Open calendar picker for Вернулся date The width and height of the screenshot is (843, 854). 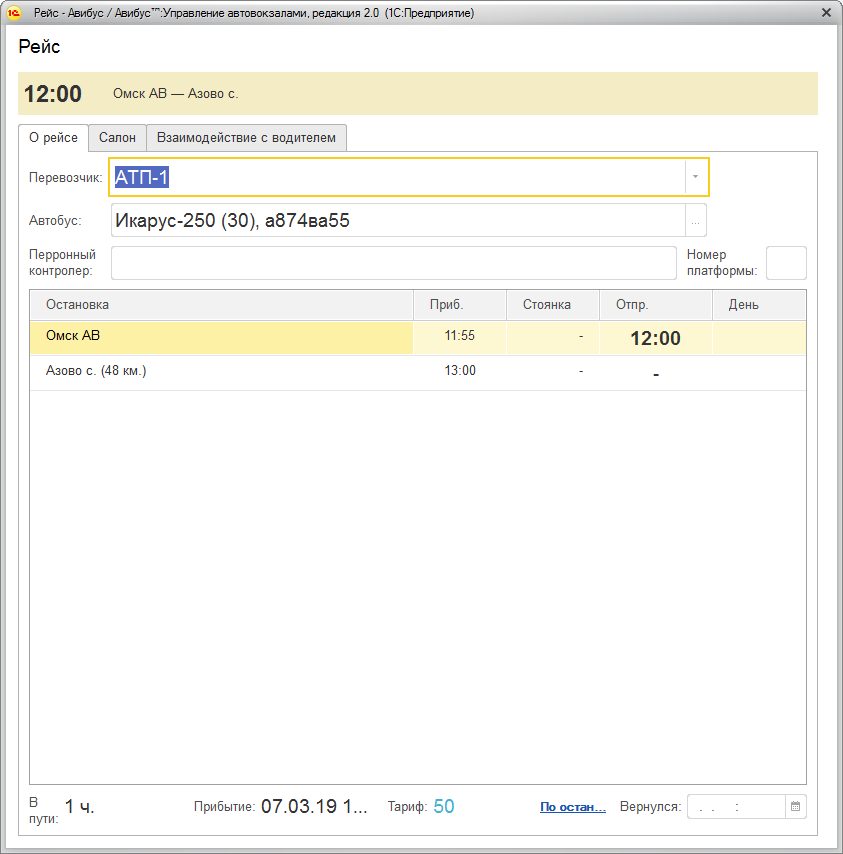coord(795,806)
